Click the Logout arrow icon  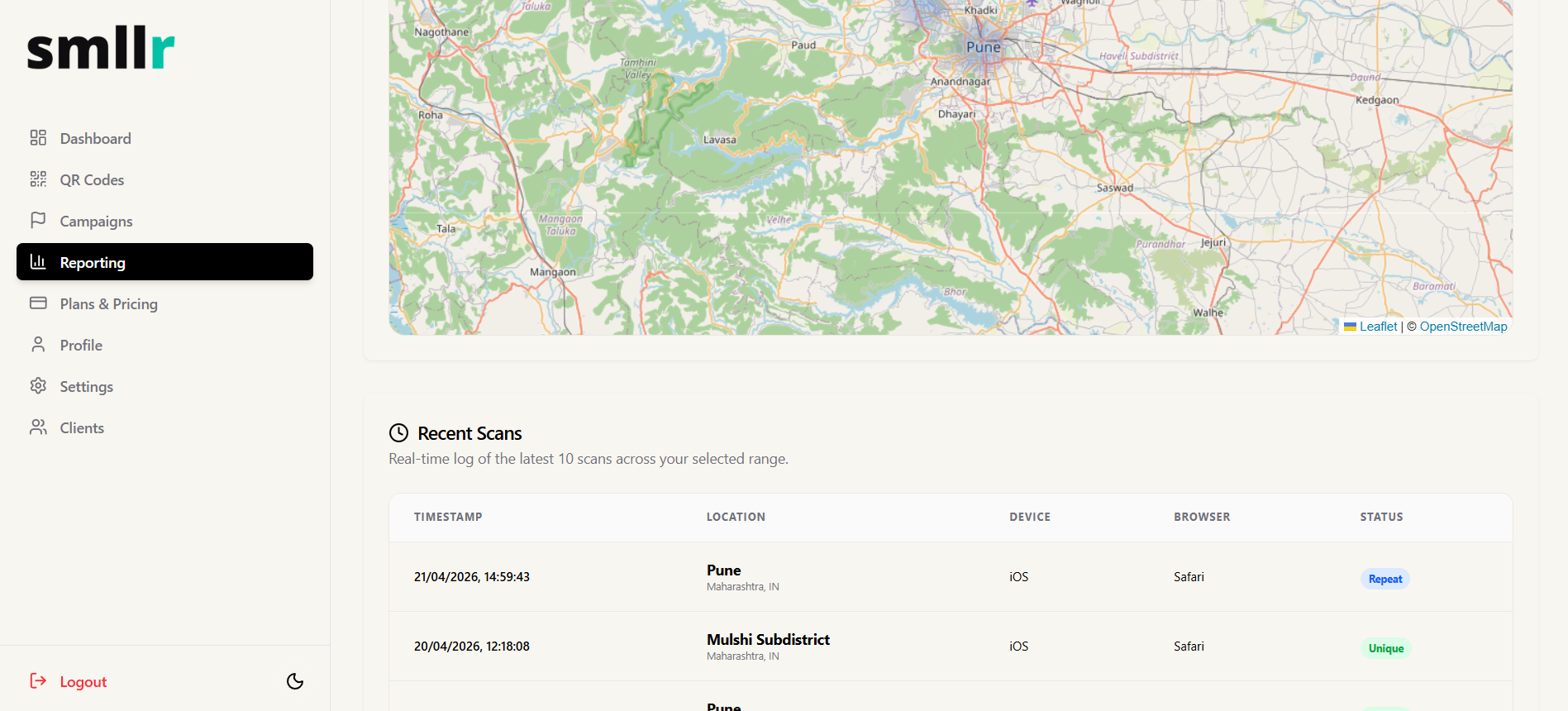(x=38, y=680)
